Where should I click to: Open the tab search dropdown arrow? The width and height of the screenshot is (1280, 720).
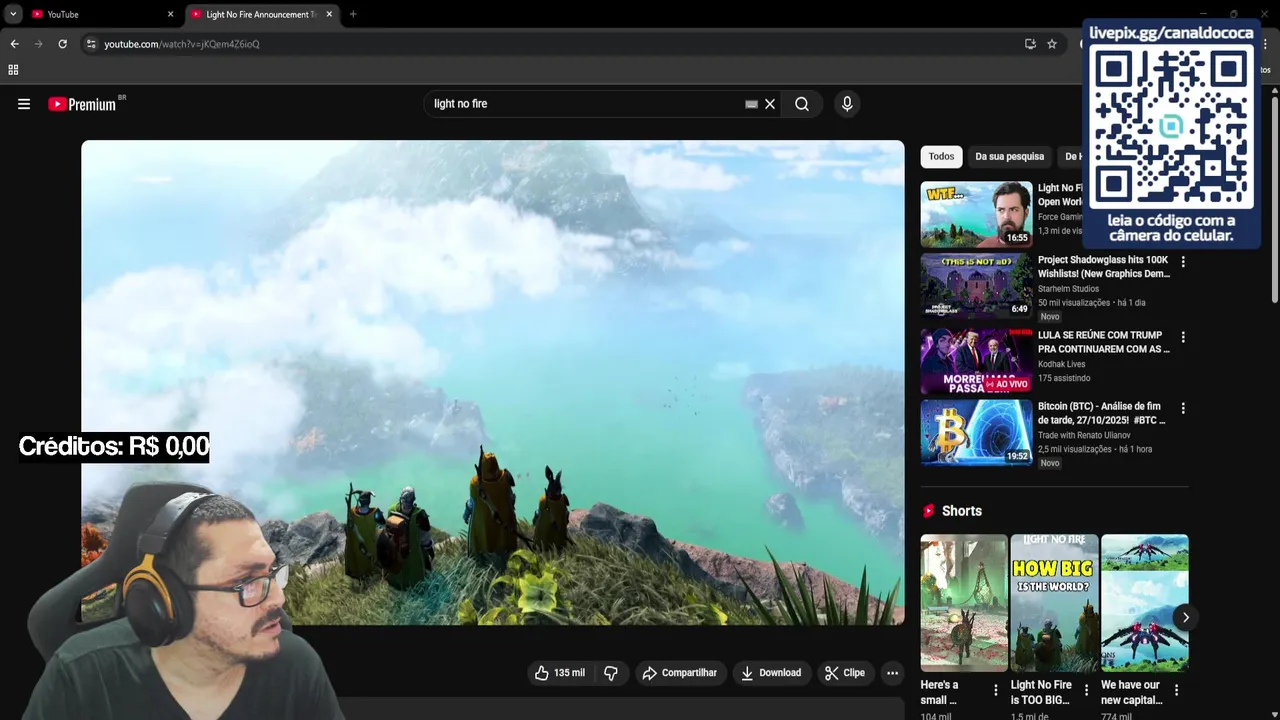pos(13,14)
